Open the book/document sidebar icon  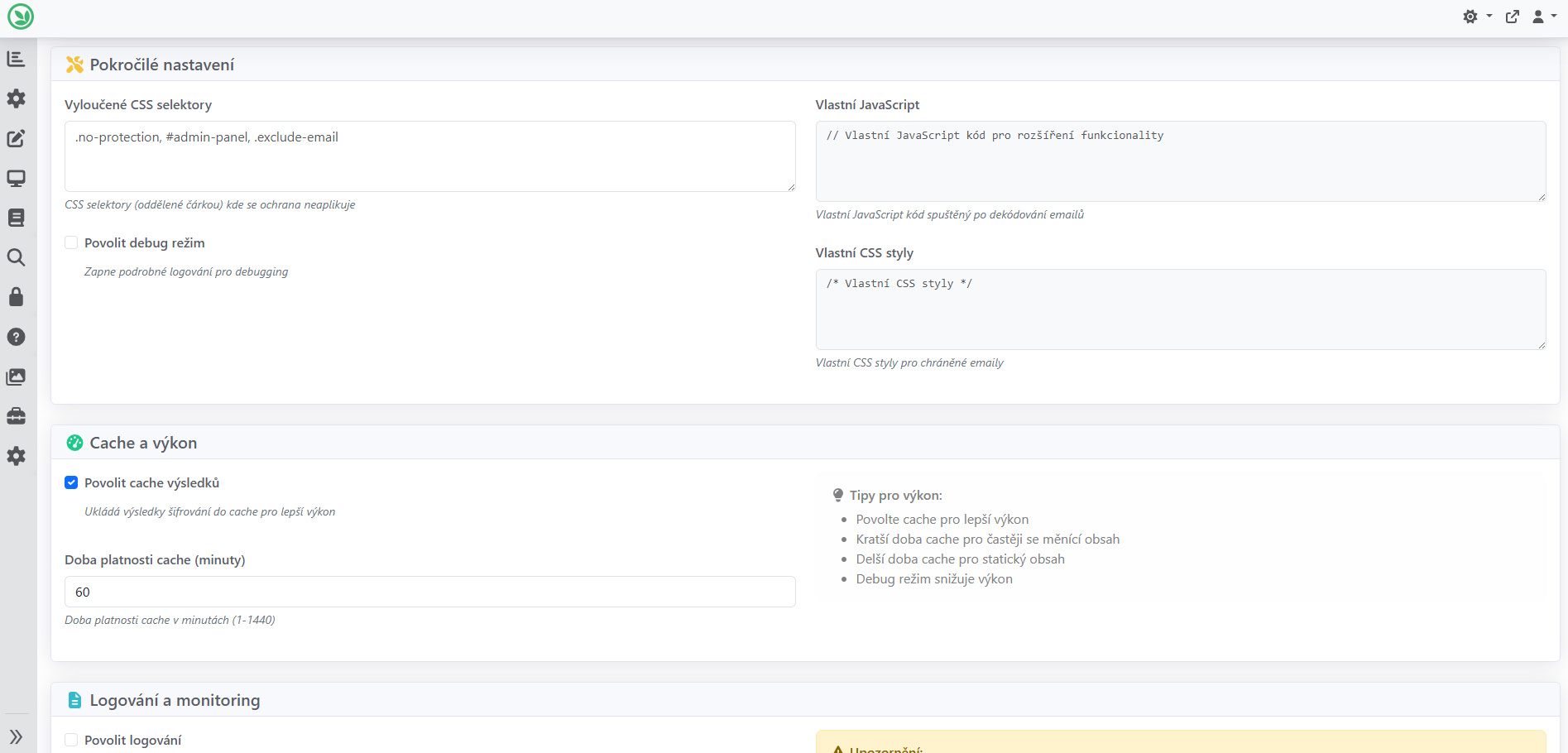16,218
